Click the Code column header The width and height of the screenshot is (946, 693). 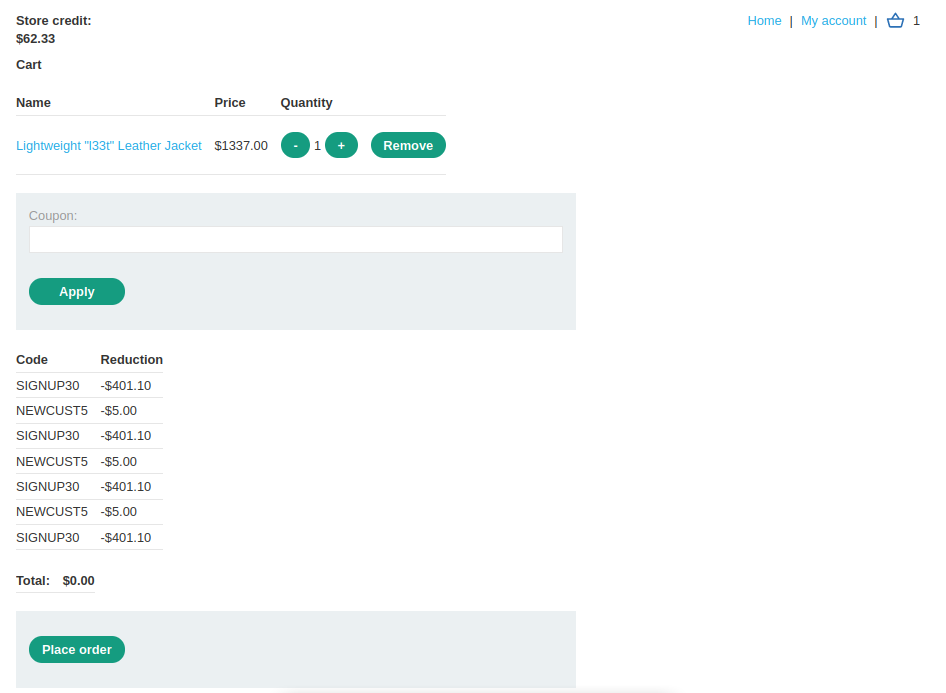pyautogui.click(x=32, y=360)
